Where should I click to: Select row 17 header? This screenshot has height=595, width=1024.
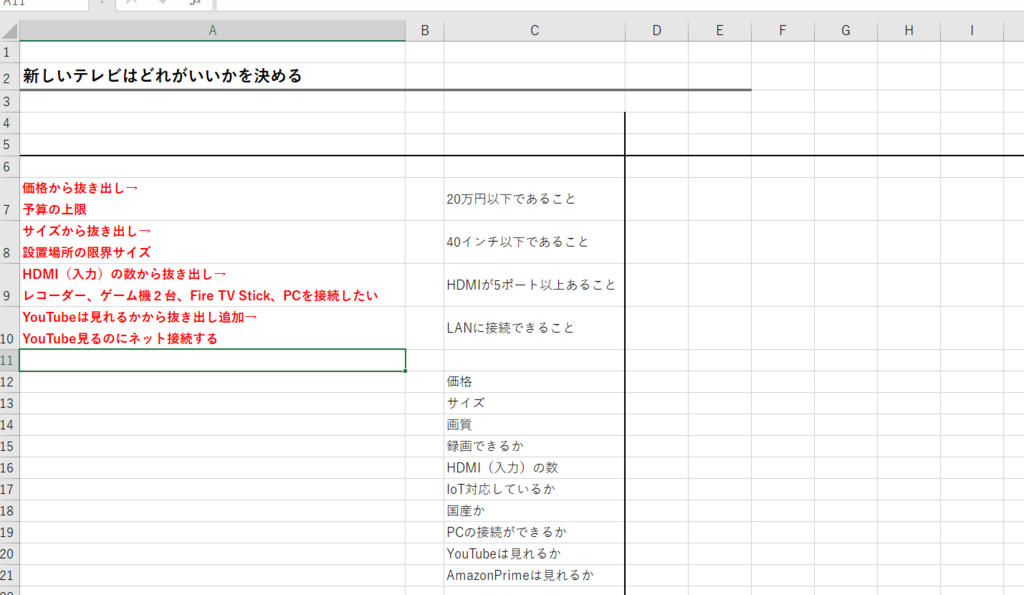point(9,490)
